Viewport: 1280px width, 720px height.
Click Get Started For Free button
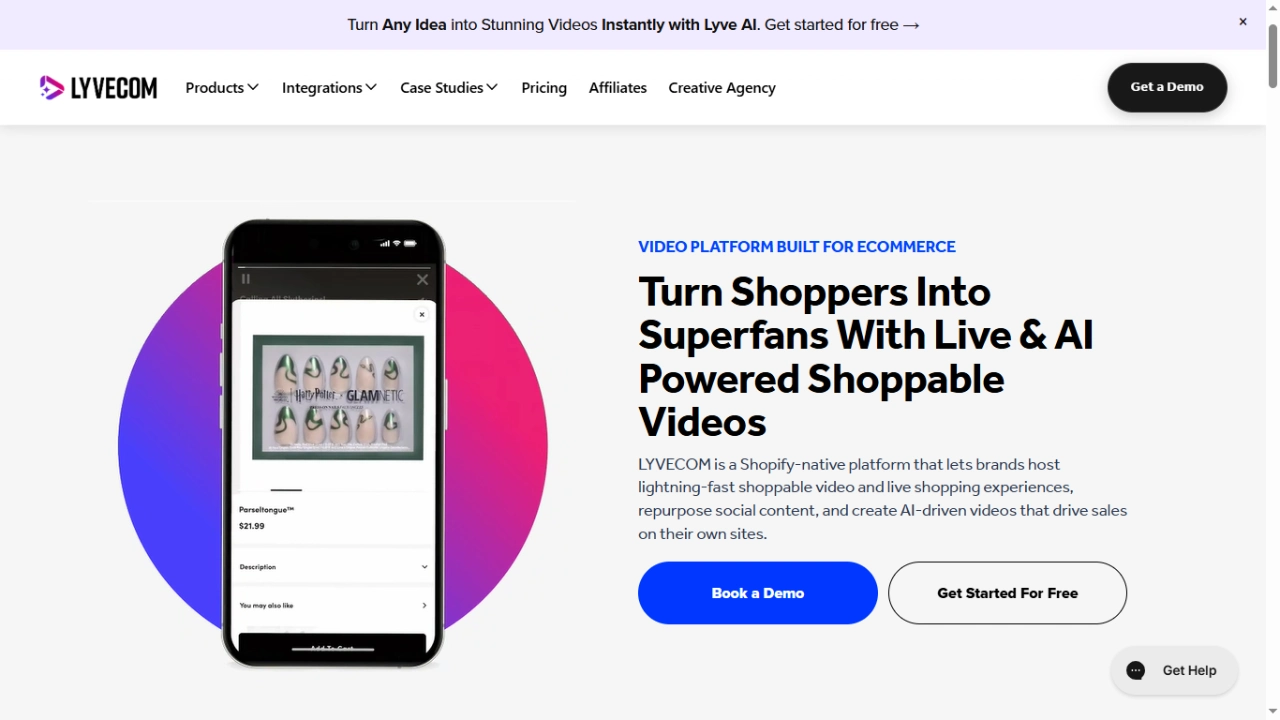pyautogui.click(x=1007, y=593)
